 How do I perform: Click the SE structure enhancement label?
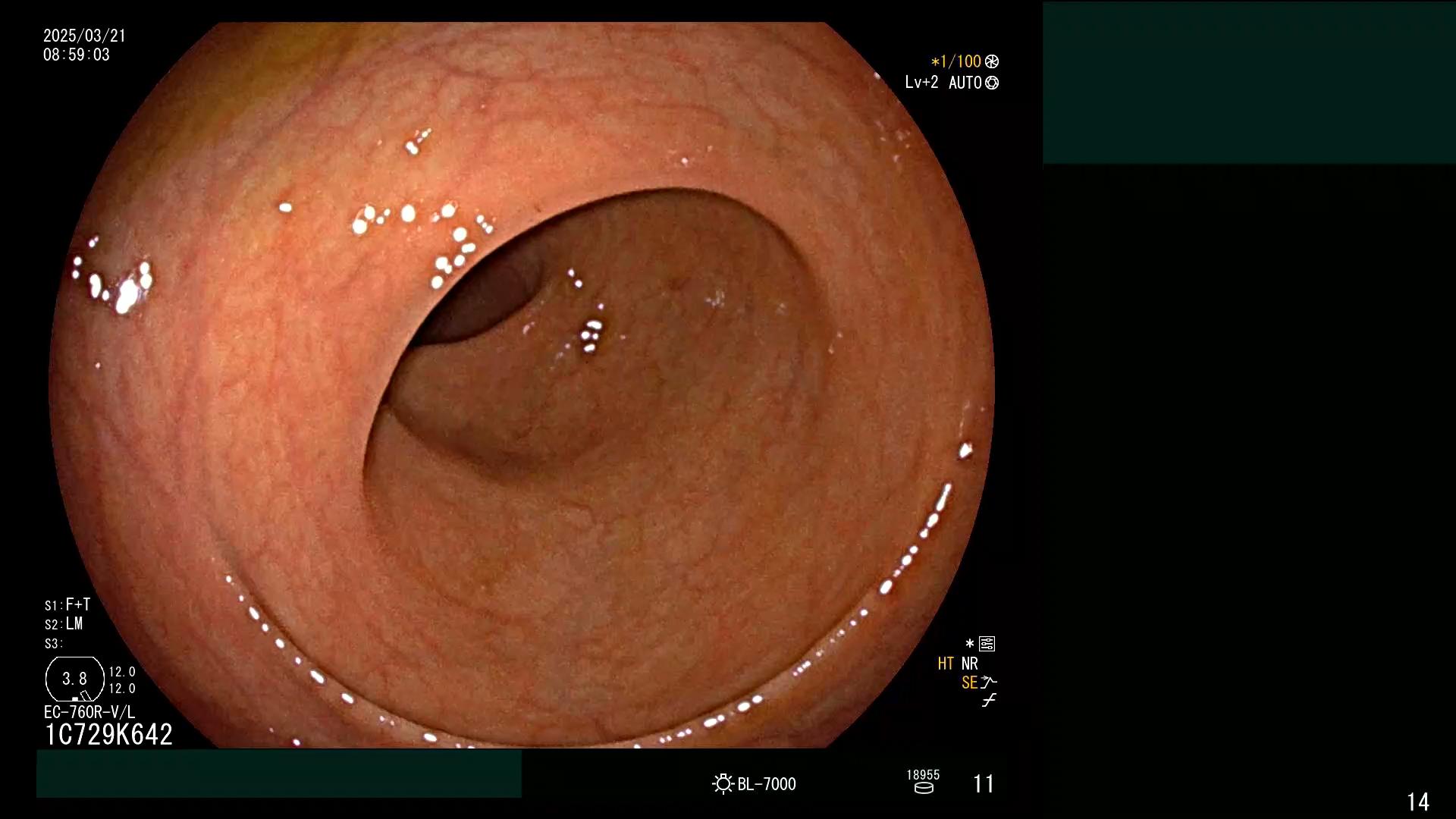point(969,682)
